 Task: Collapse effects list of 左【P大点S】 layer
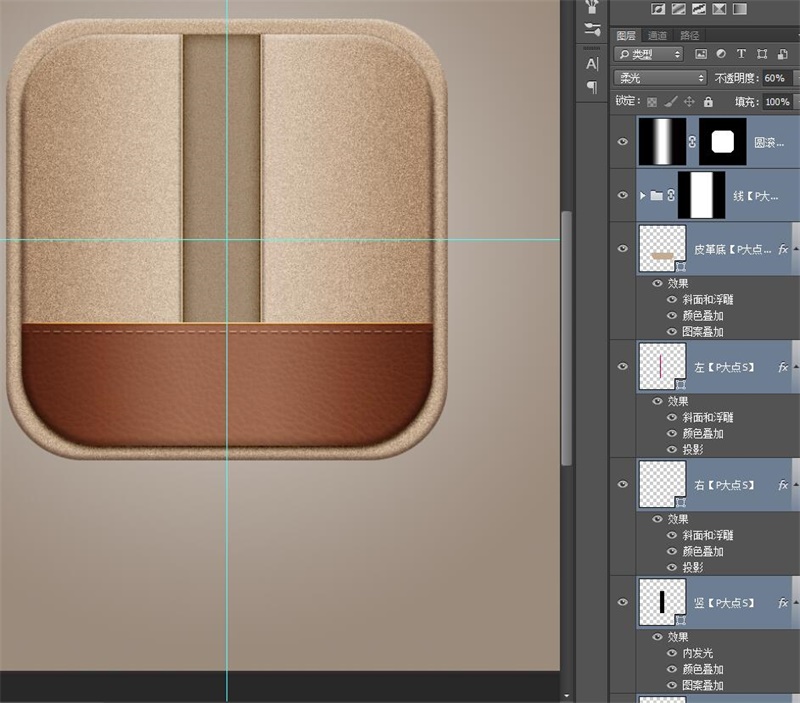tap(796, 367)
